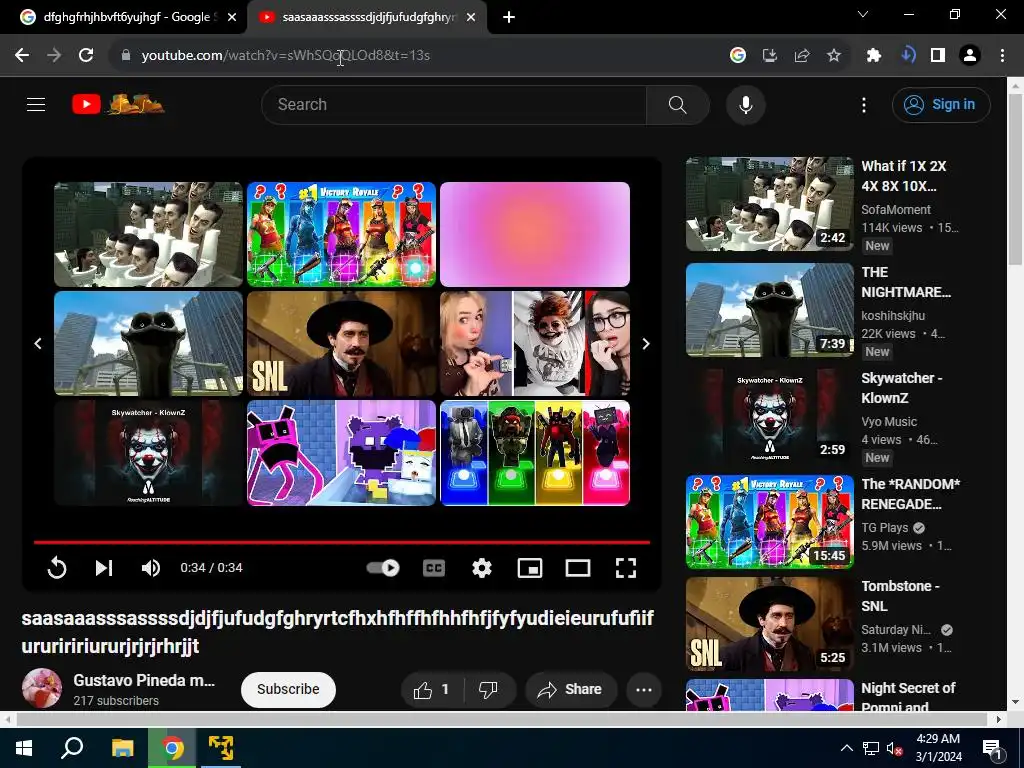Click the address bar URL

point(285,56)
